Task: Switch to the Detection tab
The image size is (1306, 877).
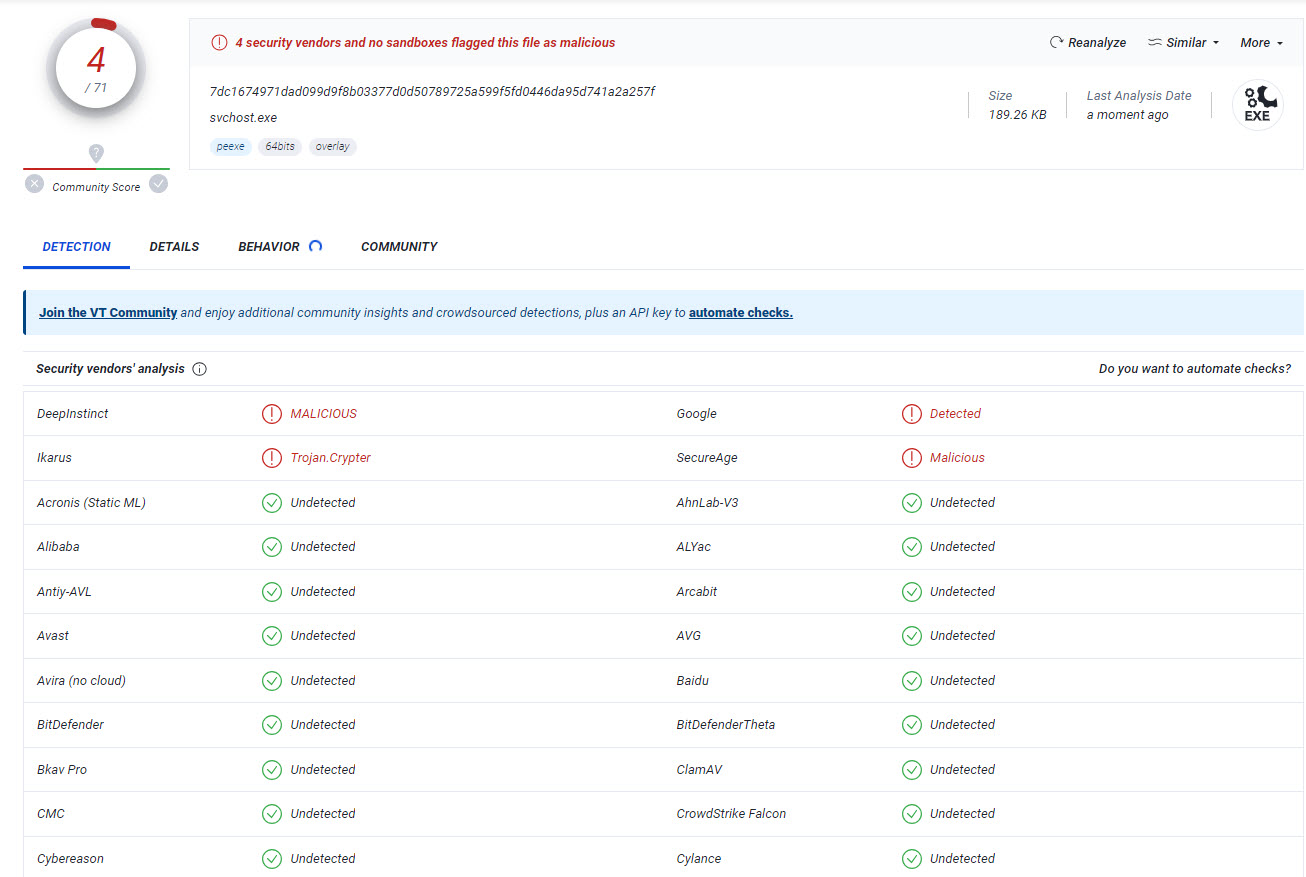Action: (76, 247)
